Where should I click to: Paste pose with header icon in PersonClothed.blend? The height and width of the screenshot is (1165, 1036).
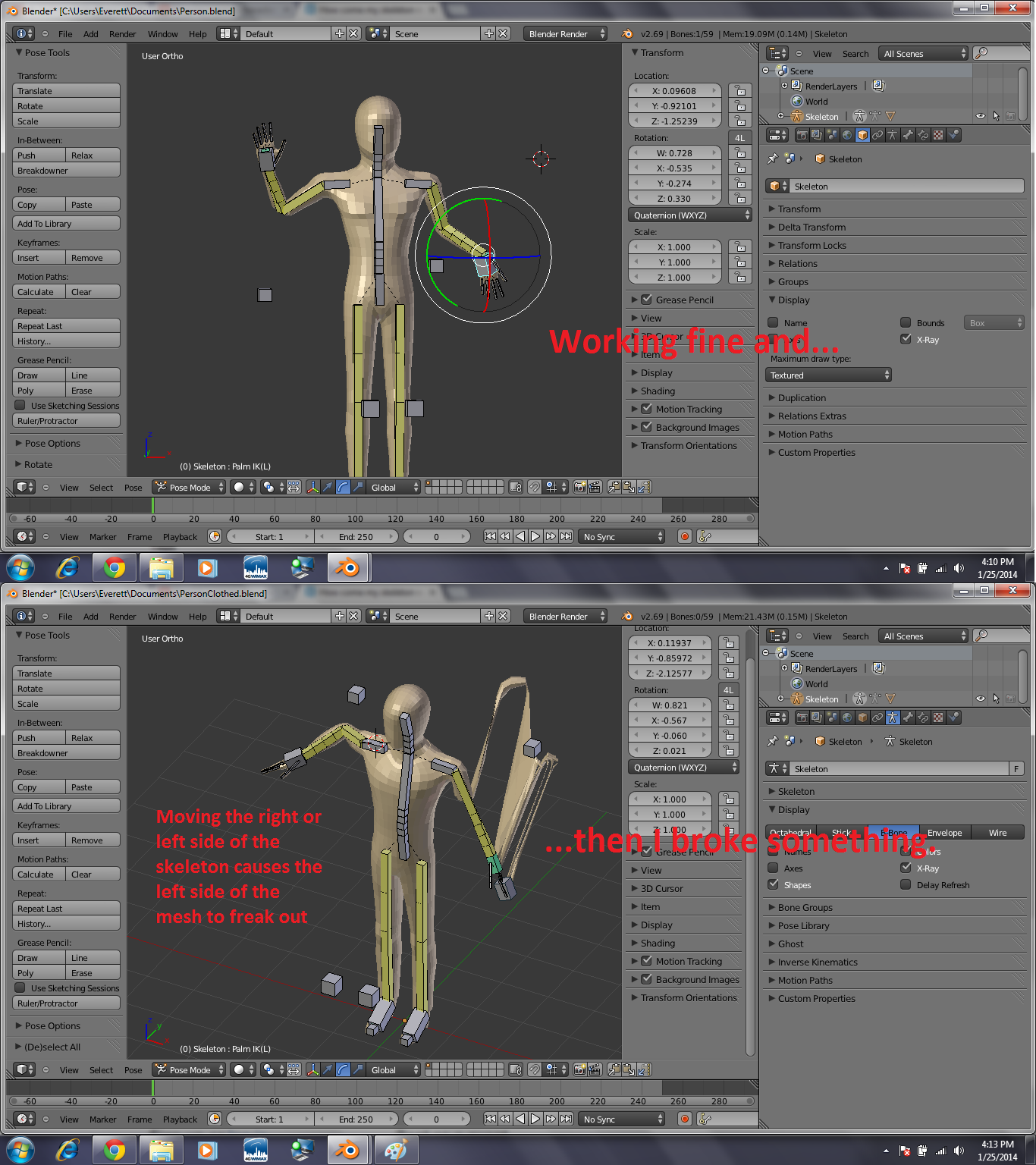click(x=629, y=1069)
